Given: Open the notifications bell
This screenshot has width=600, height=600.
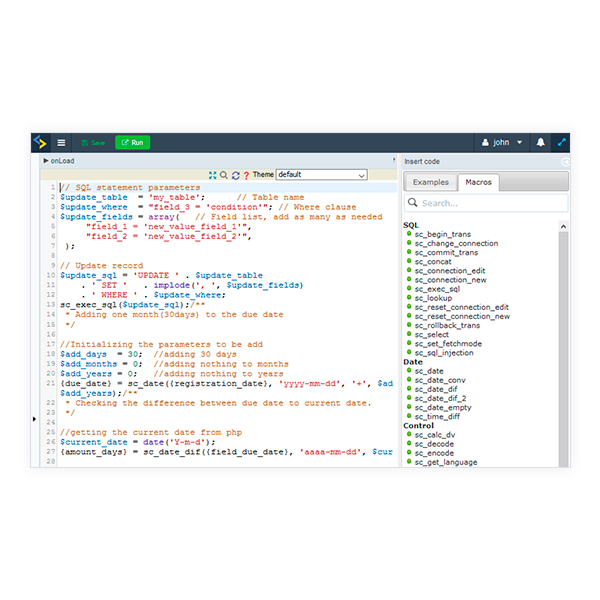Looking at the screenshot, I should (541, 142).
